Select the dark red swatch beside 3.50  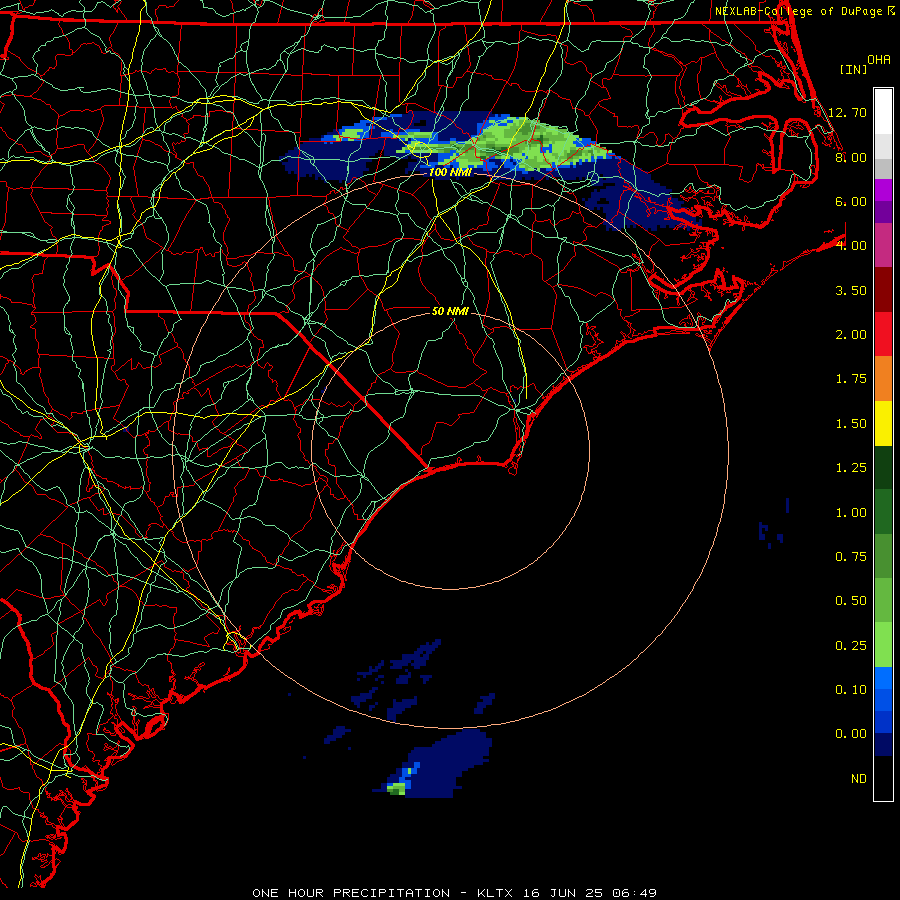coord(883,290)
